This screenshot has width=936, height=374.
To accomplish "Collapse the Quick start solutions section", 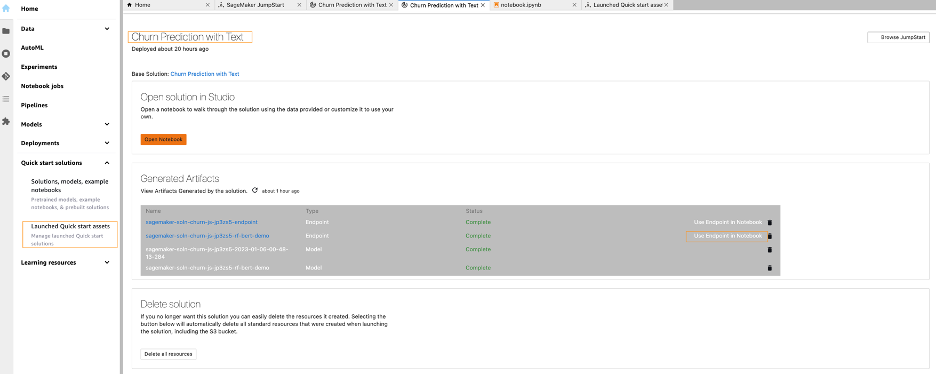I will click(x=107, y=163).
